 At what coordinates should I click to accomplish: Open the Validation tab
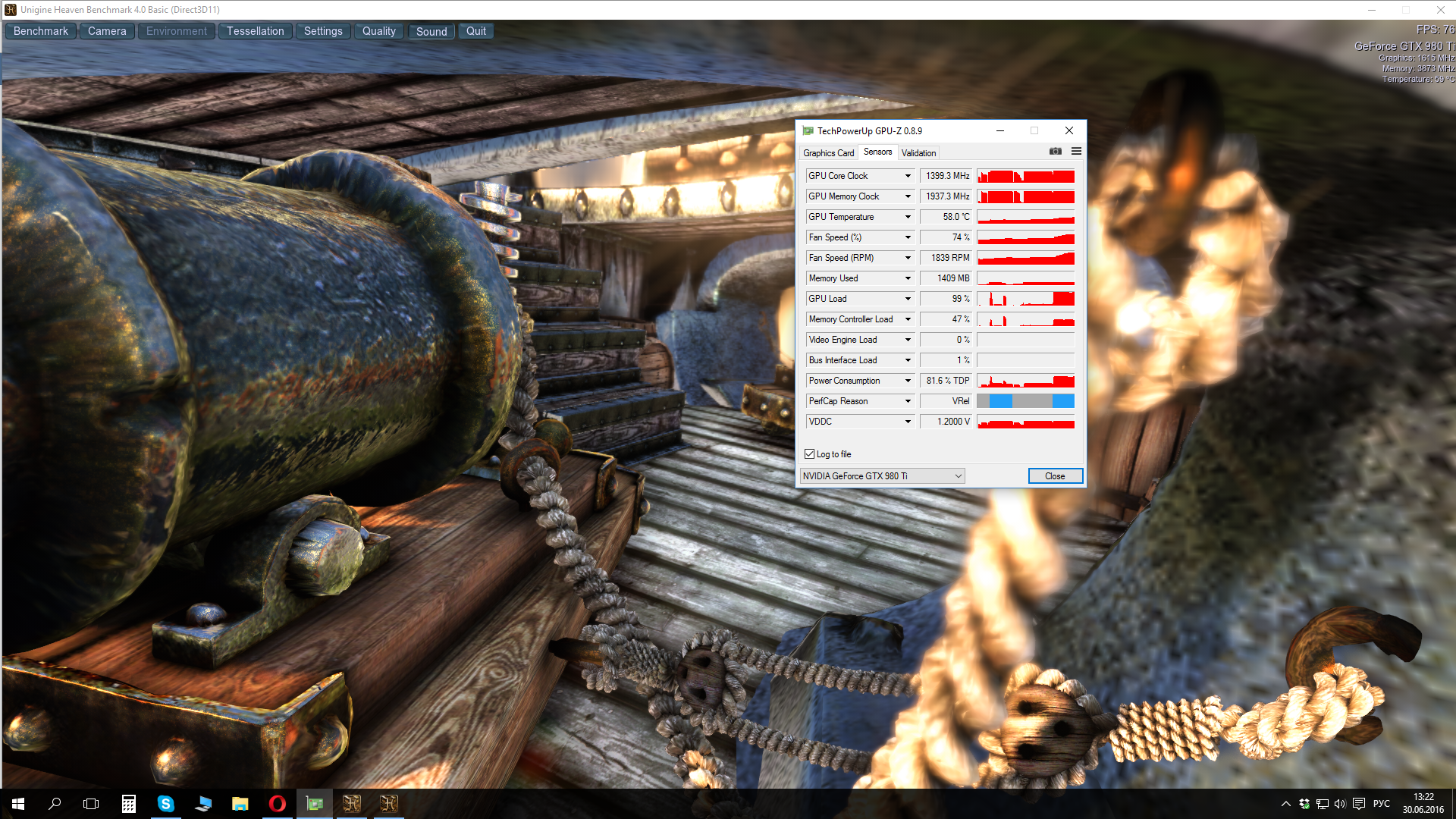[918, 152]
